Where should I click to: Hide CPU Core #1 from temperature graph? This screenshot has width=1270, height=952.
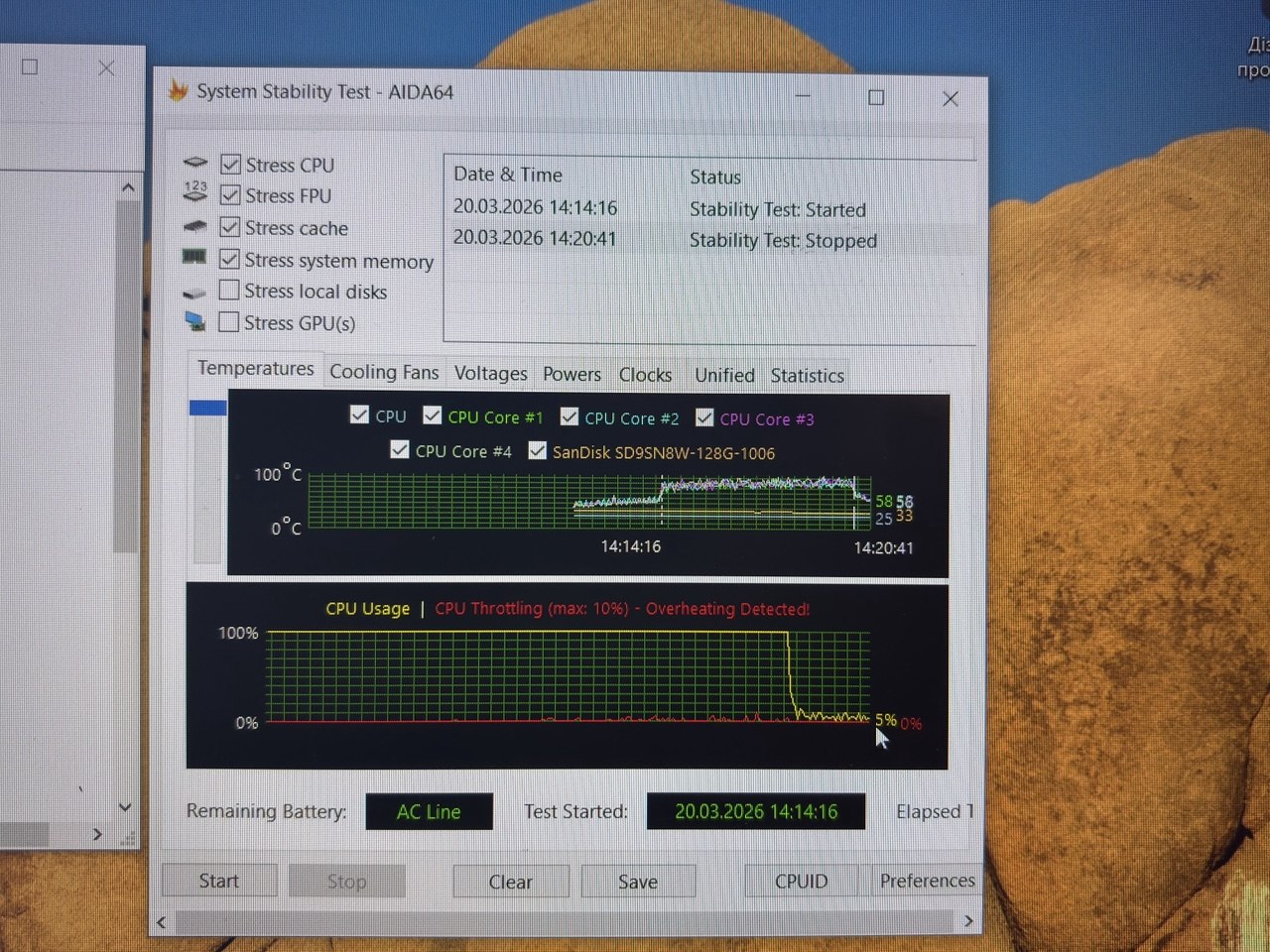coord(433,416)
